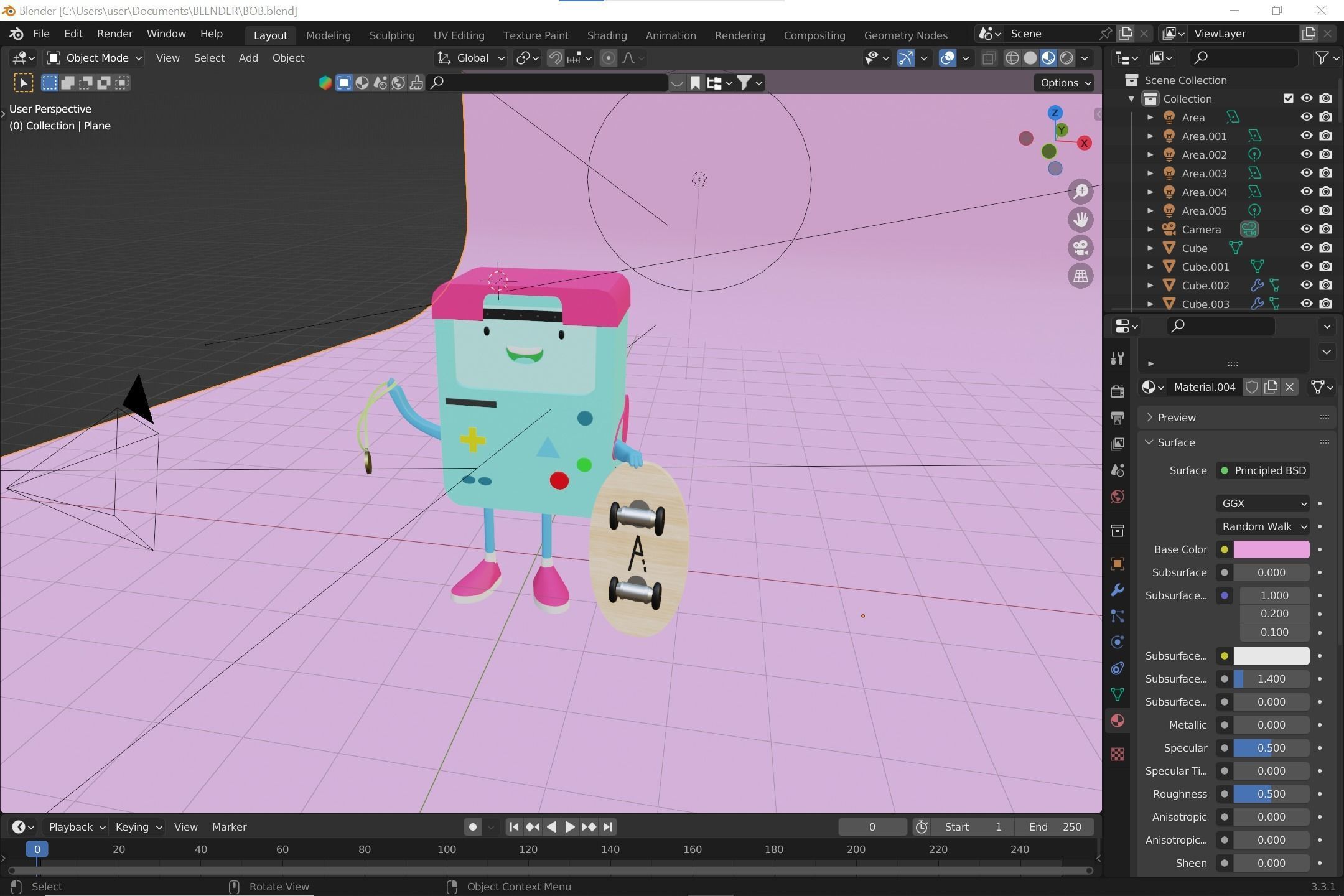Image resolution: width=1344 pixels, height=896 pixels.
Task: Open the timeline Keying popover
Action: click(138, 827)
